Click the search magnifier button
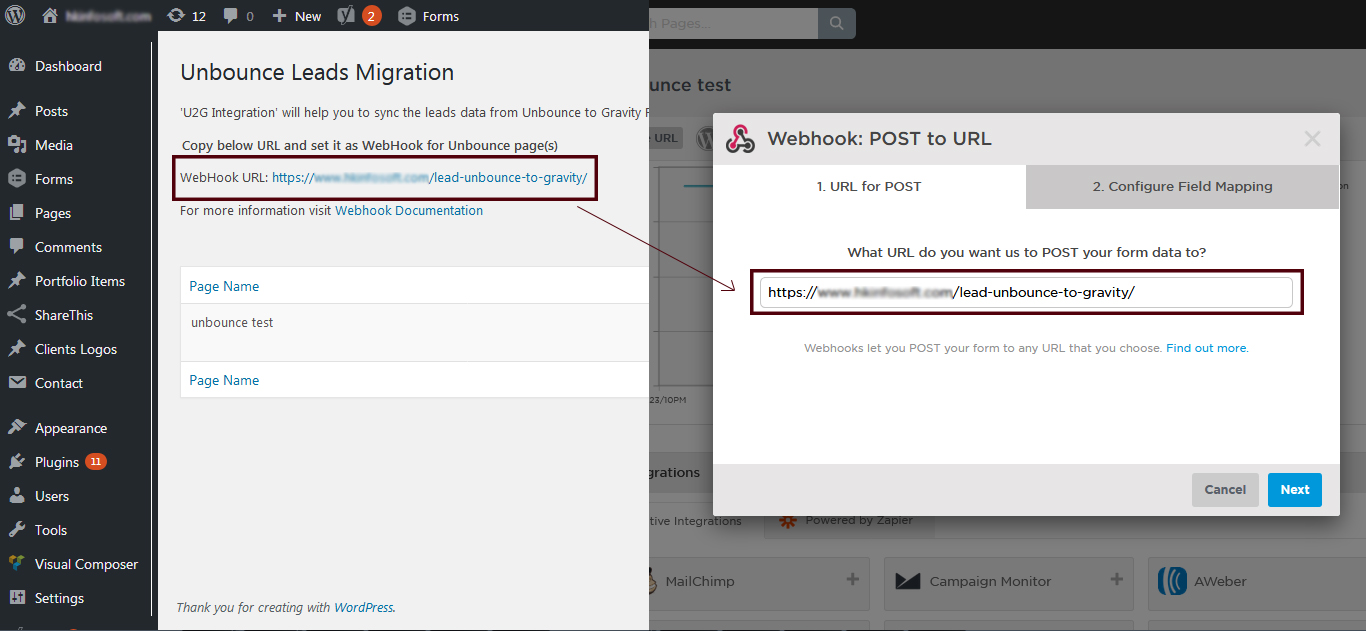The width and height of the screenshot is (1366, 631). (837, 23)
